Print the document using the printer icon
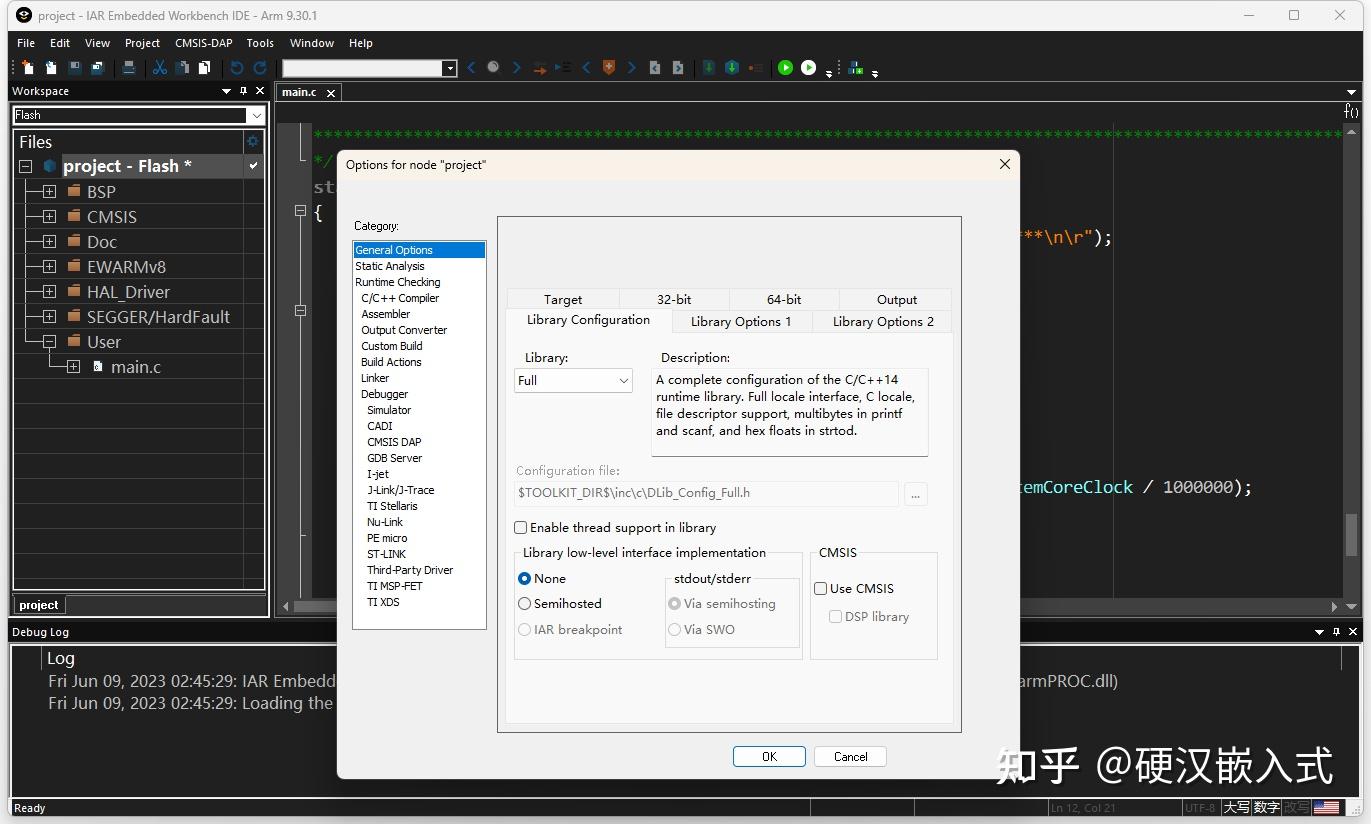The width and height of the screenshot is (1371, 824). click(x=129, y=68)
